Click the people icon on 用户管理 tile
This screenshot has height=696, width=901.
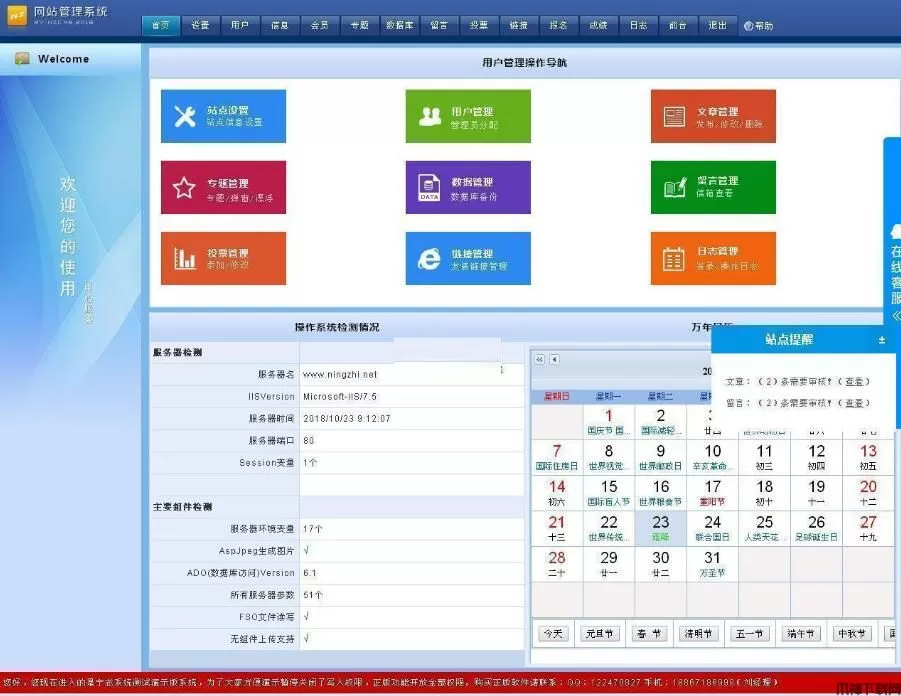pos(429,116)
